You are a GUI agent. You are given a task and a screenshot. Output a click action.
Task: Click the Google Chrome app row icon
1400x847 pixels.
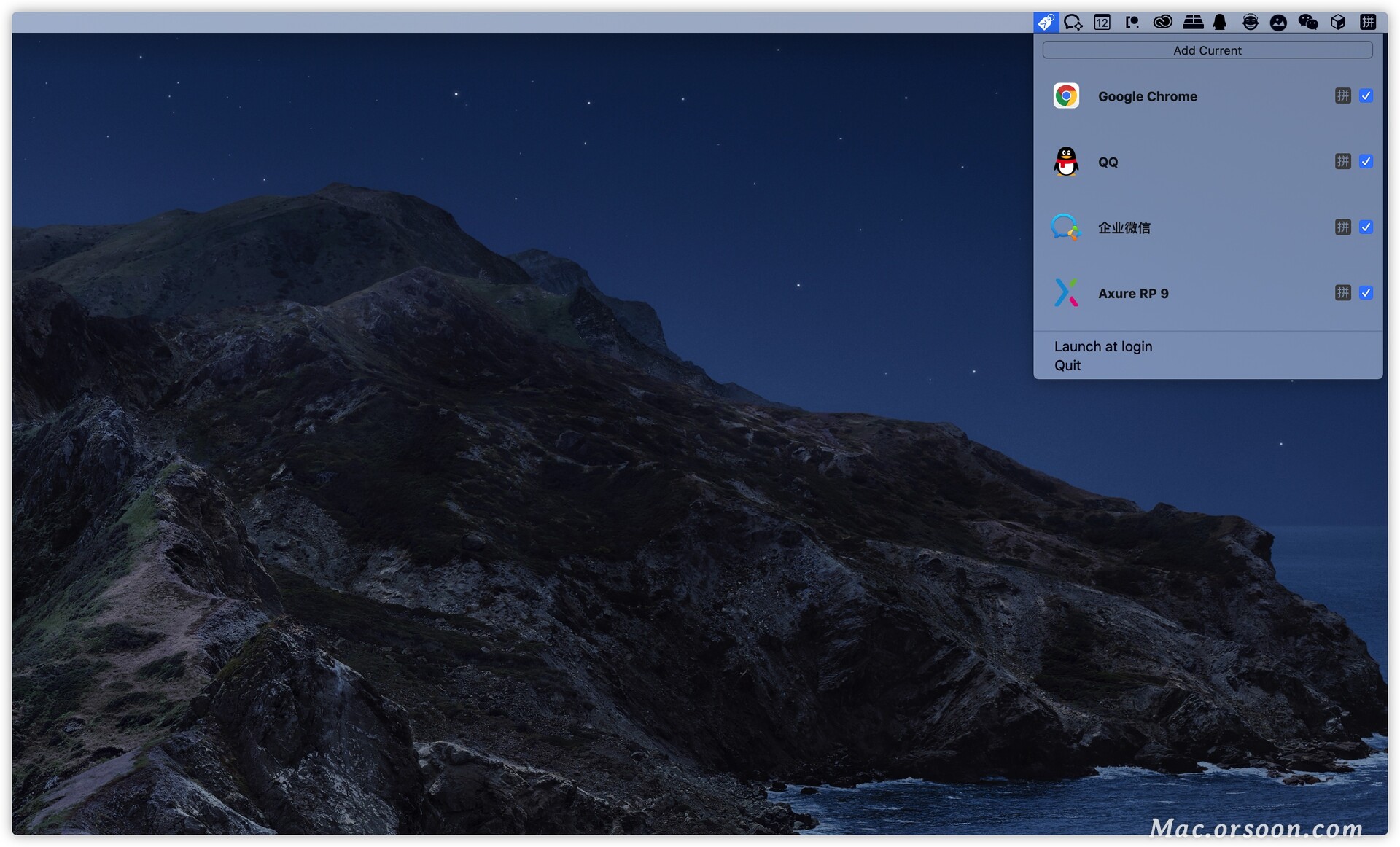click(x=1066, y=96)
